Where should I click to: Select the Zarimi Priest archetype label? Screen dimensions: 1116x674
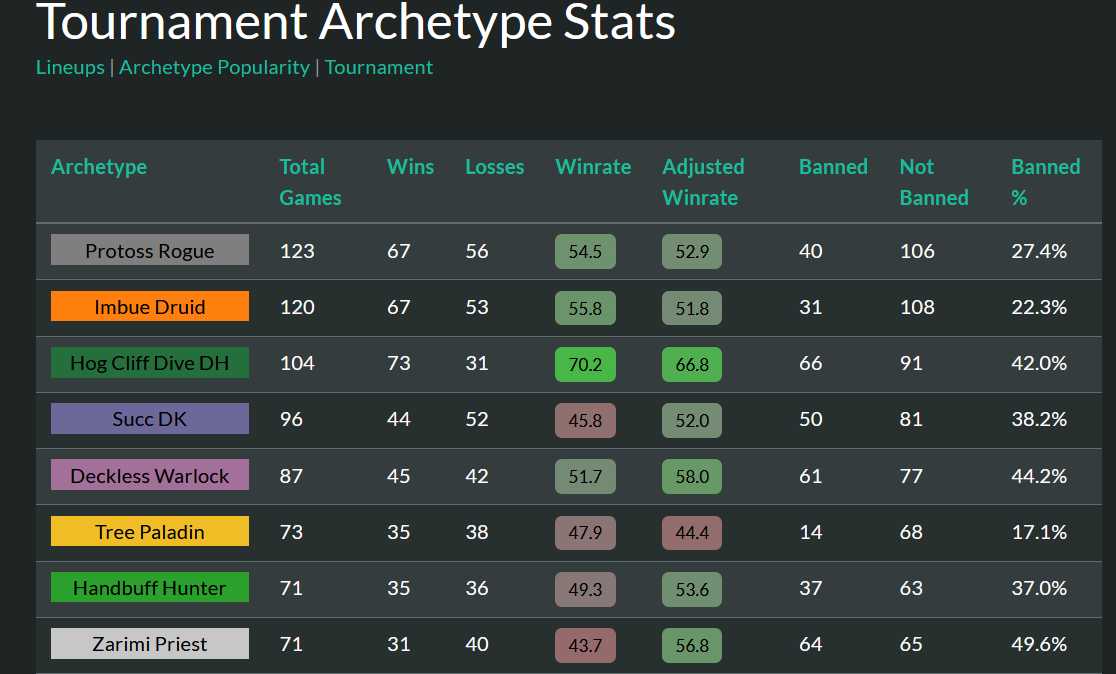coord(150,643)
